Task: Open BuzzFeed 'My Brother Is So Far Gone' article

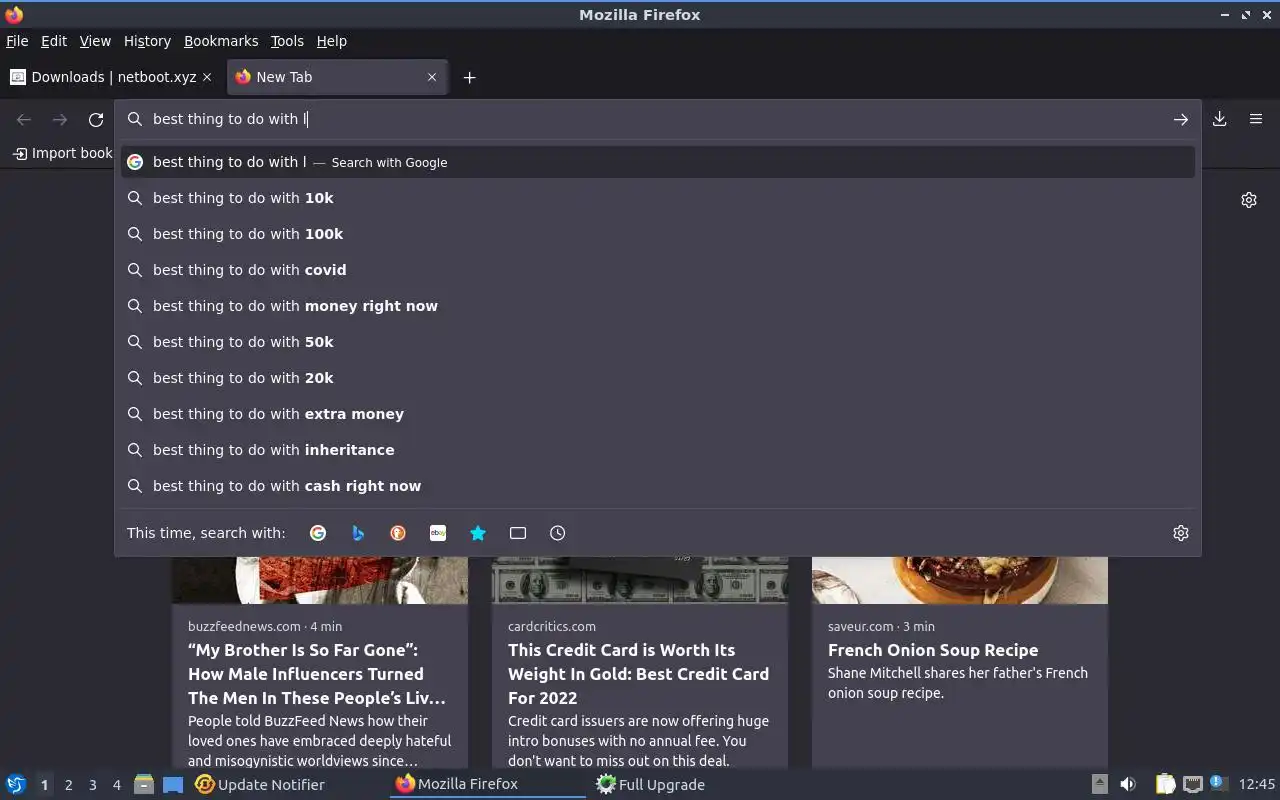Action: pyautogui.click(x=317, y=674)
